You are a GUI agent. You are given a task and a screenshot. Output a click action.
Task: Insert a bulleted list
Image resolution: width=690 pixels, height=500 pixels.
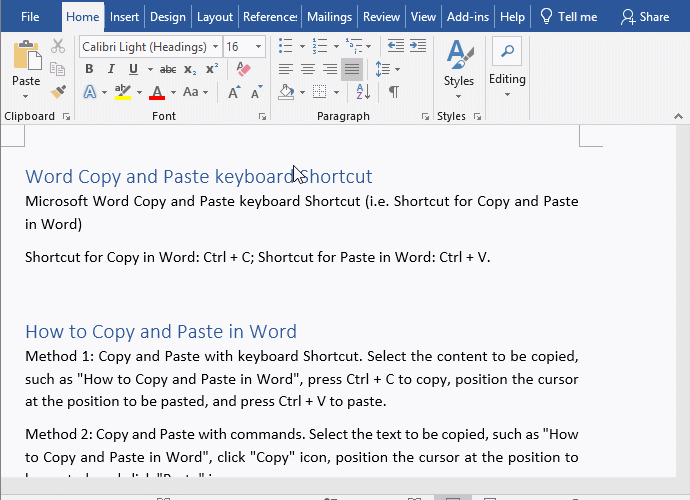[286, 46]
